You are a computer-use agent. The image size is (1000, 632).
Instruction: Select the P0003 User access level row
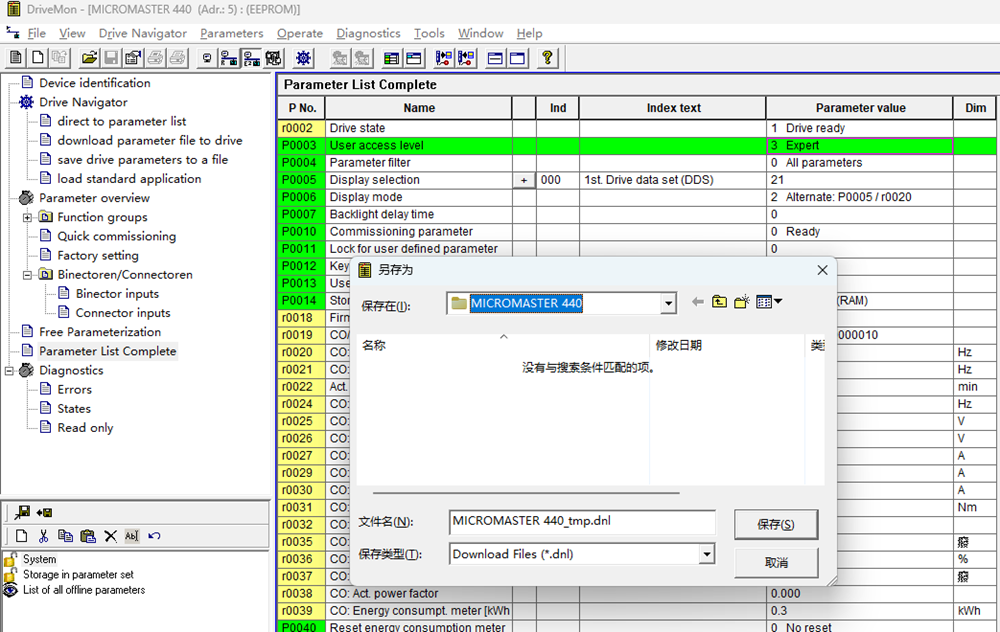point(636,145)
